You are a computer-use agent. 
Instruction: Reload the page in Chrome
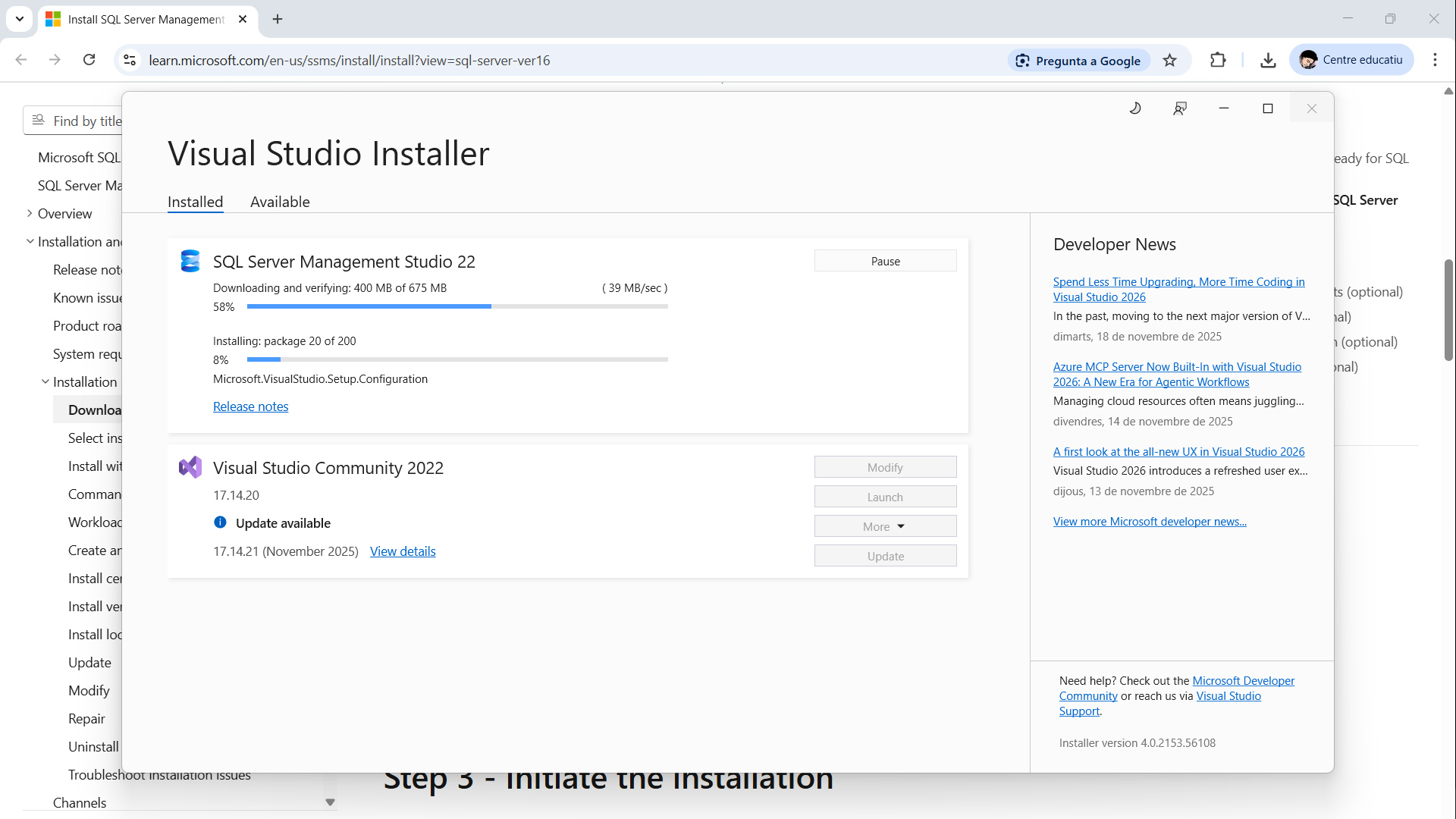(x=89, y=60)
